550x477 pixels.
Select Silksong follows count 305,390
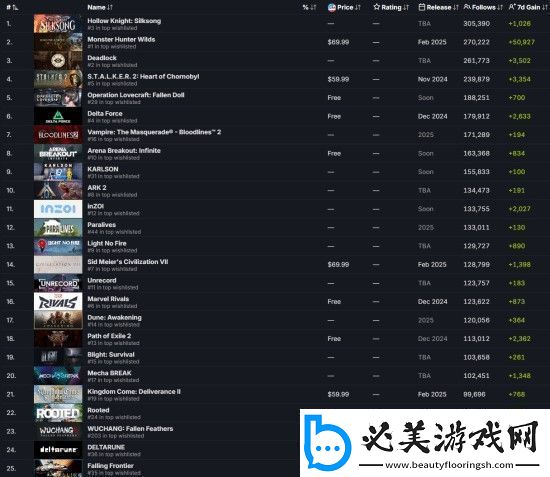[476, 23]
